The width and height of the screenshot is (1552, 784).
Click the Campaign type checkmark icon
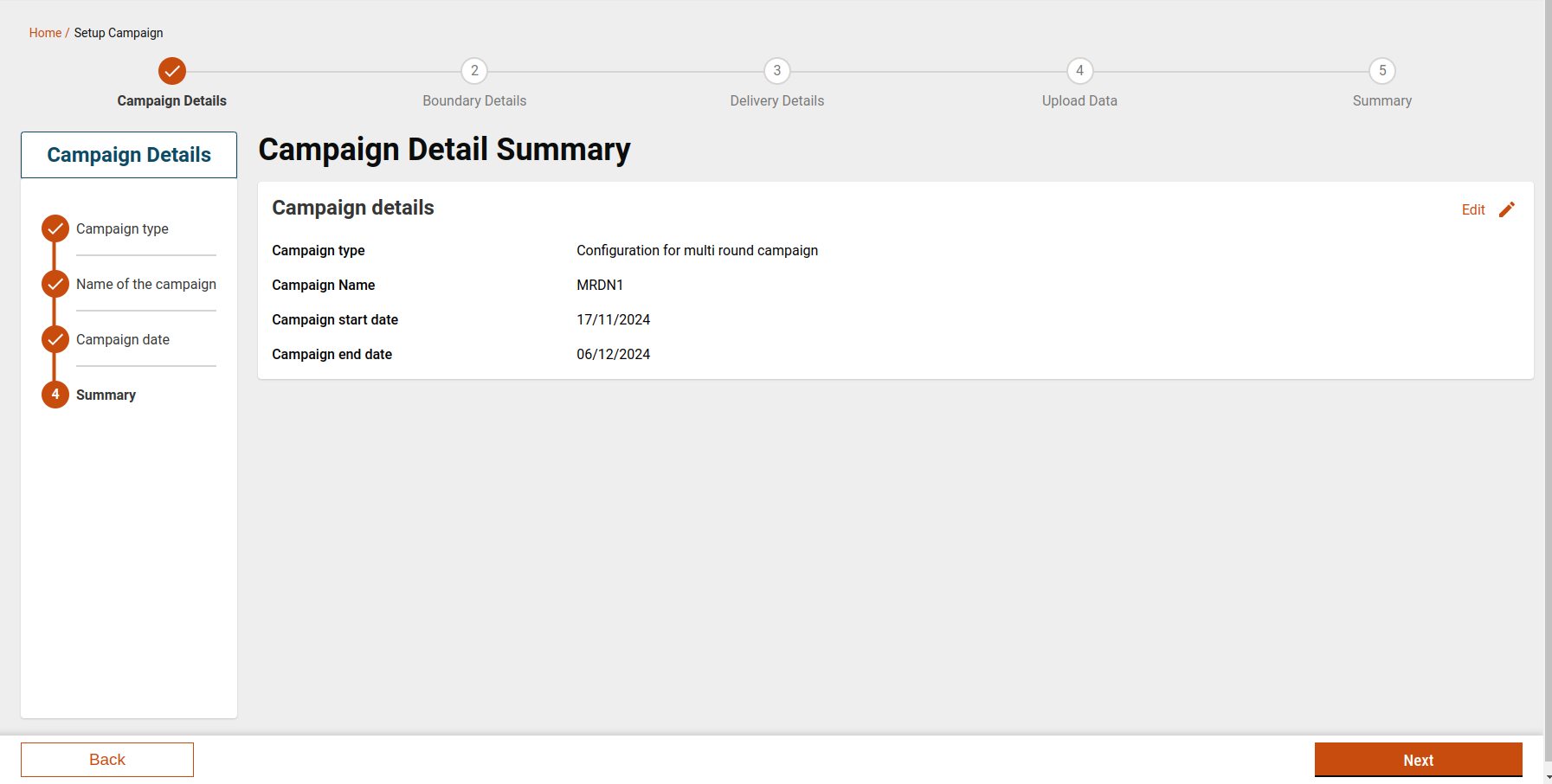point(55,228)
